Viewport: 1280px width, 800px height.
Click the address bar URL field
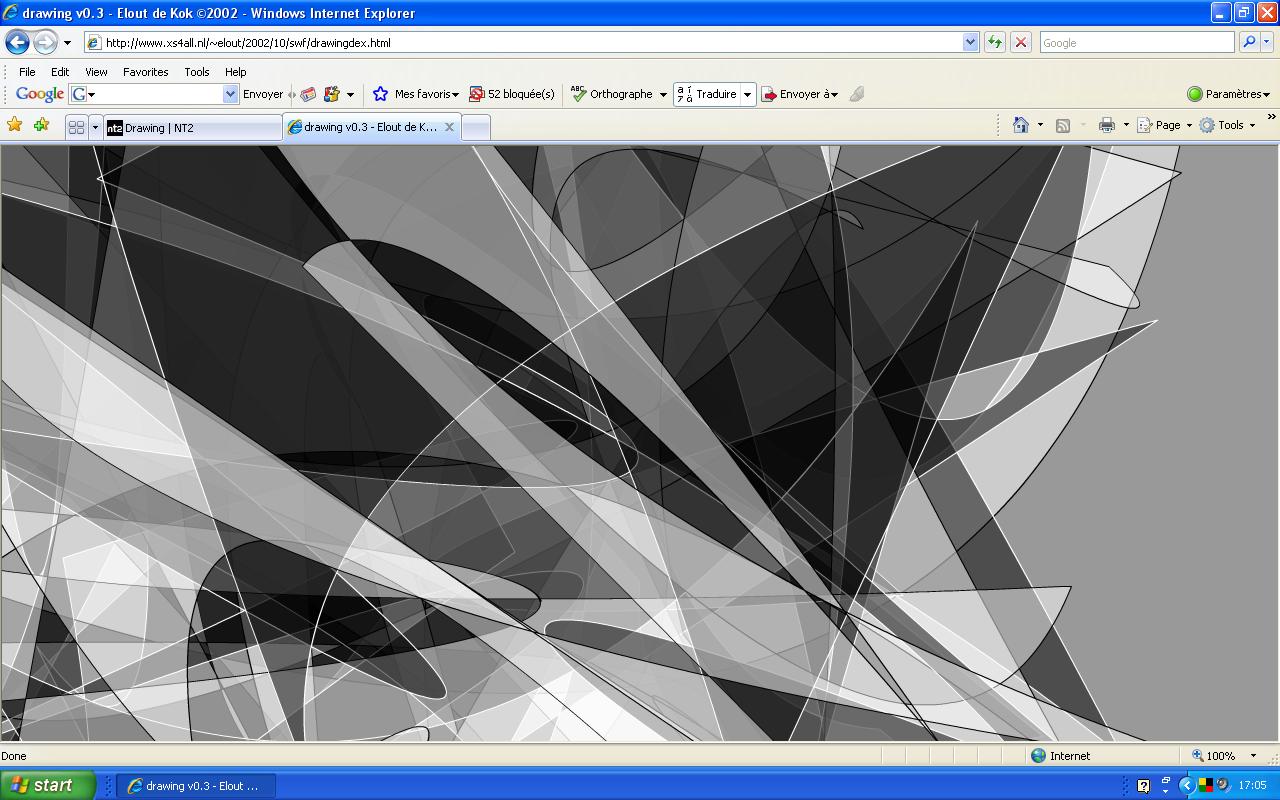click(522, 43)
